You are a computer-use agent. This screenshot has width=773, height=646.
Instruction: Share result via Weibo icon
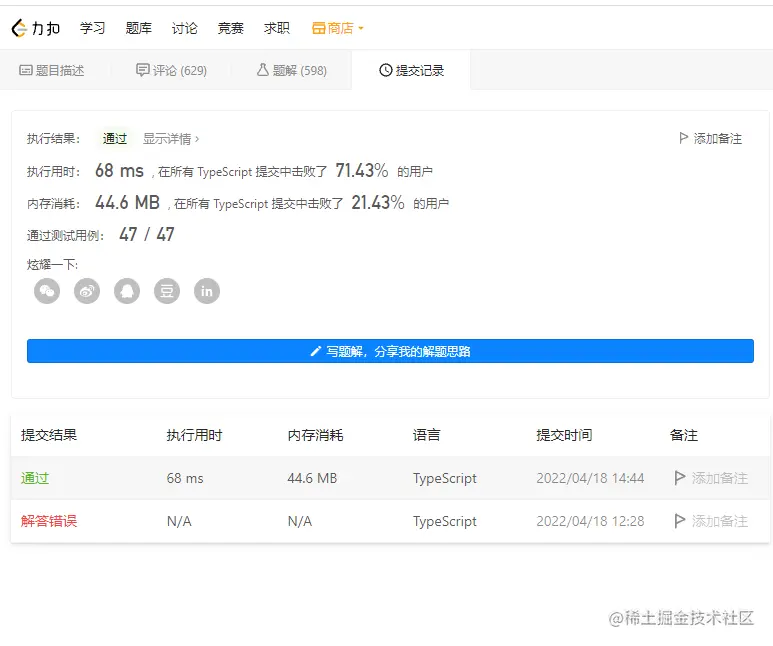coord(87,291)
